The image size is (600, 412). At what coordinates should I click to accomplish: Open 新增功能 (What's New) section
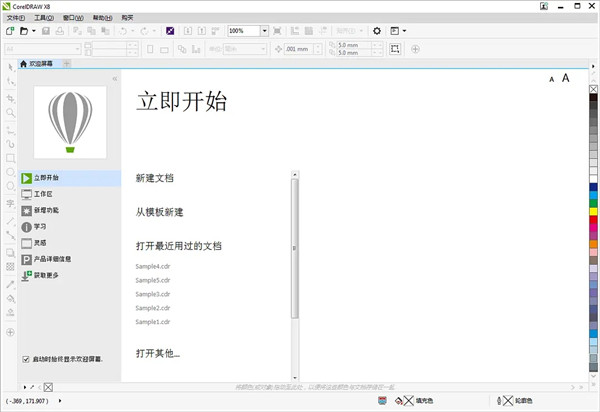[46, 210]
